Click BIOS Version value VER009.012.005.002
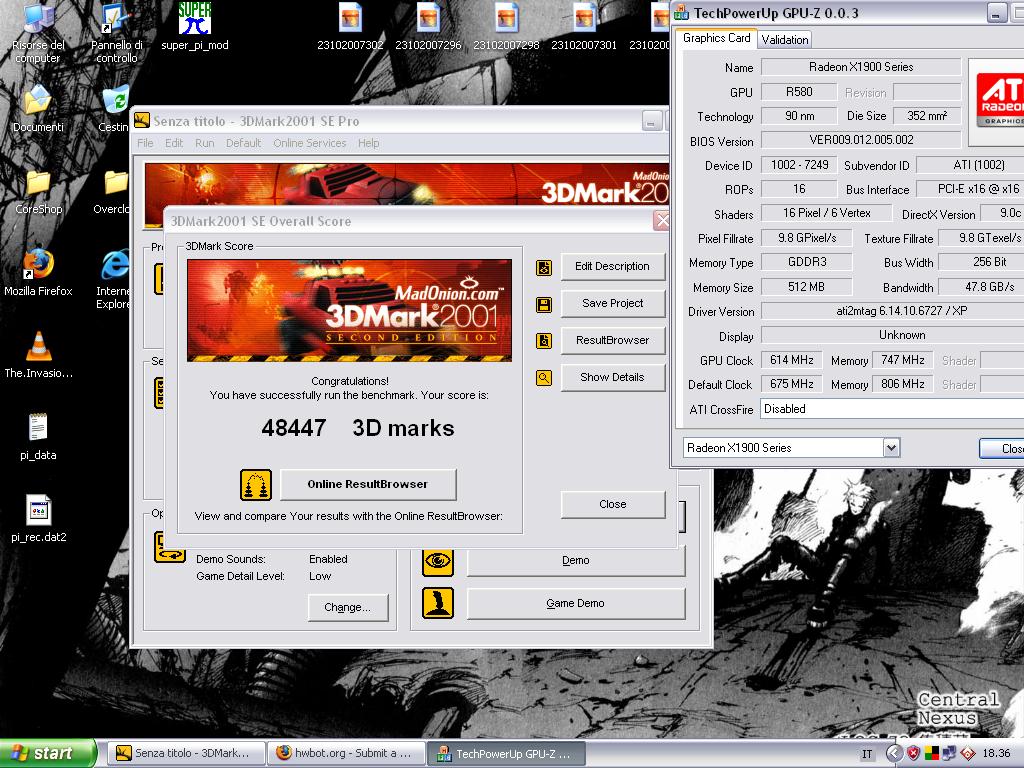Image resolution: width=1024 pixels, height=768 pixels. click(x=861, y=140)
